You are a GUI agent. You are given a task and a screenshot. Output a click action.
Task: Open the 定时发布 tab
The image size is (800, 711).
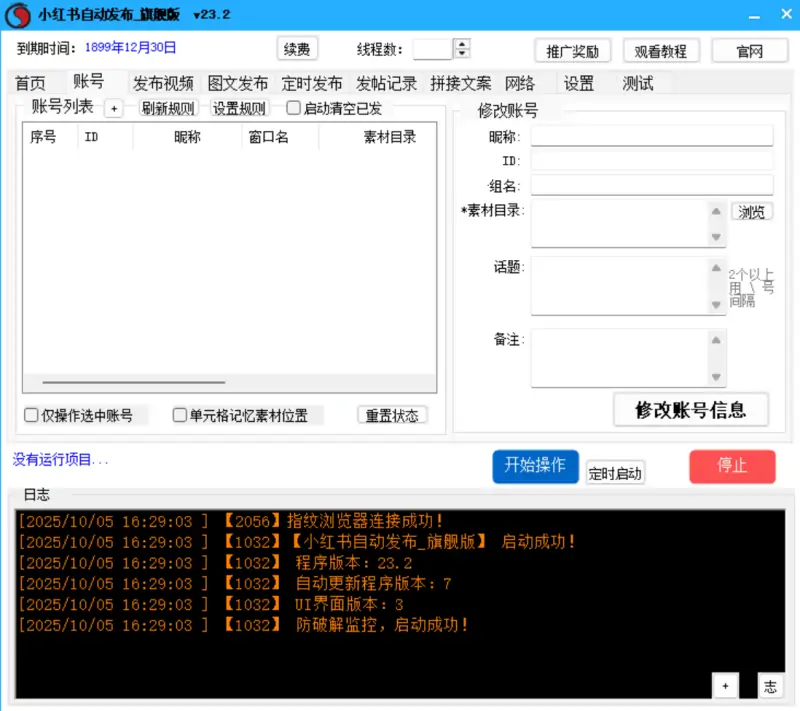coord(311,84)
